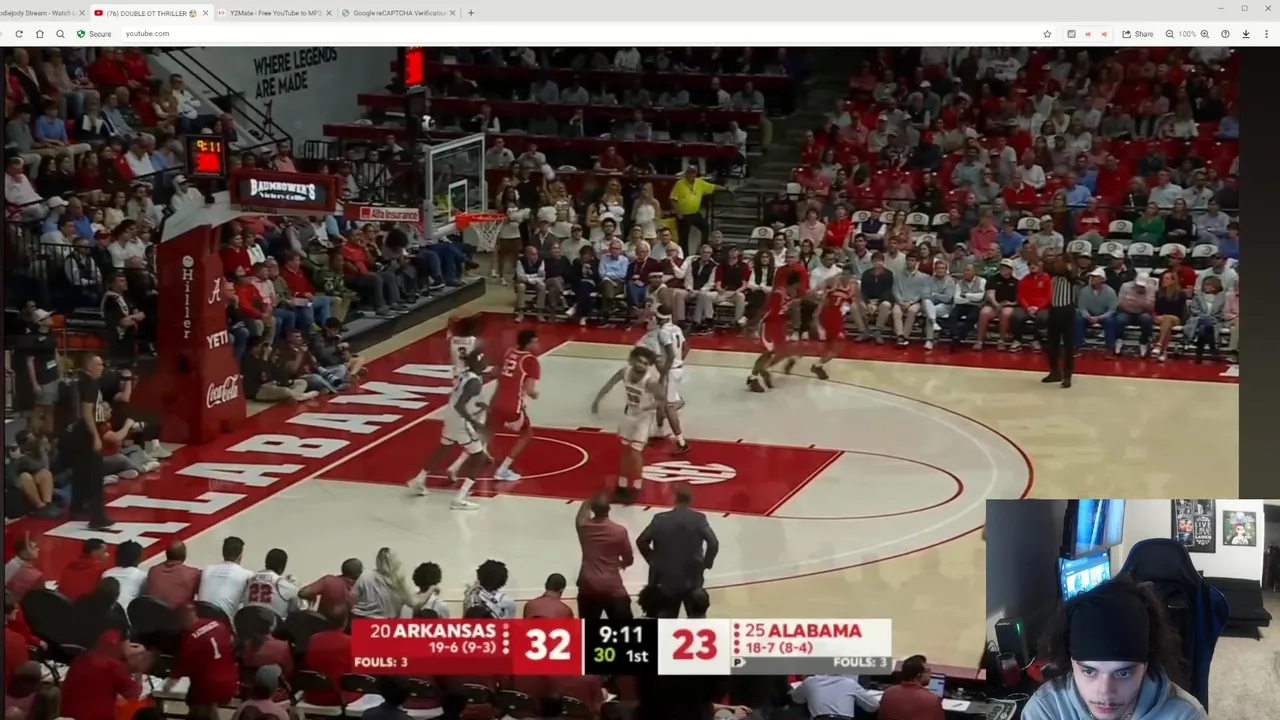This screenshot has width=1280, height=720.
Task: Open the downloads arrow icon
Action: [1246, 34]
